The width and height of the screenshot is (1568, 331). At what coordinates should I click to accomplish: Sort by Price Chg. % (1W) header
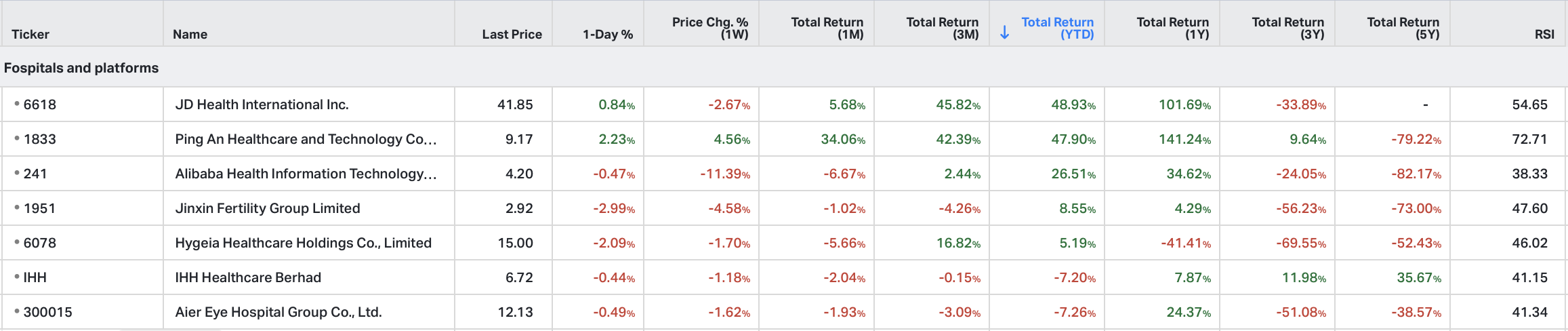[710, 28]
